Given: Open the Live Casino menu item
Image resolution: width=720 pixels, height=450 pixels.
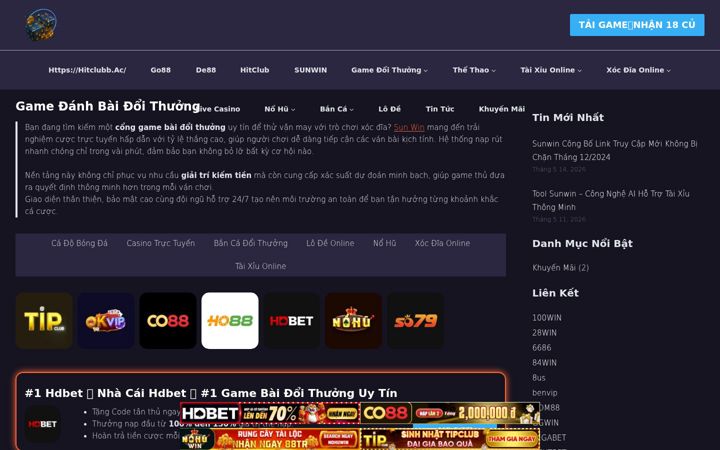Looking at the screenshot, I should click(x=219, y=109).
